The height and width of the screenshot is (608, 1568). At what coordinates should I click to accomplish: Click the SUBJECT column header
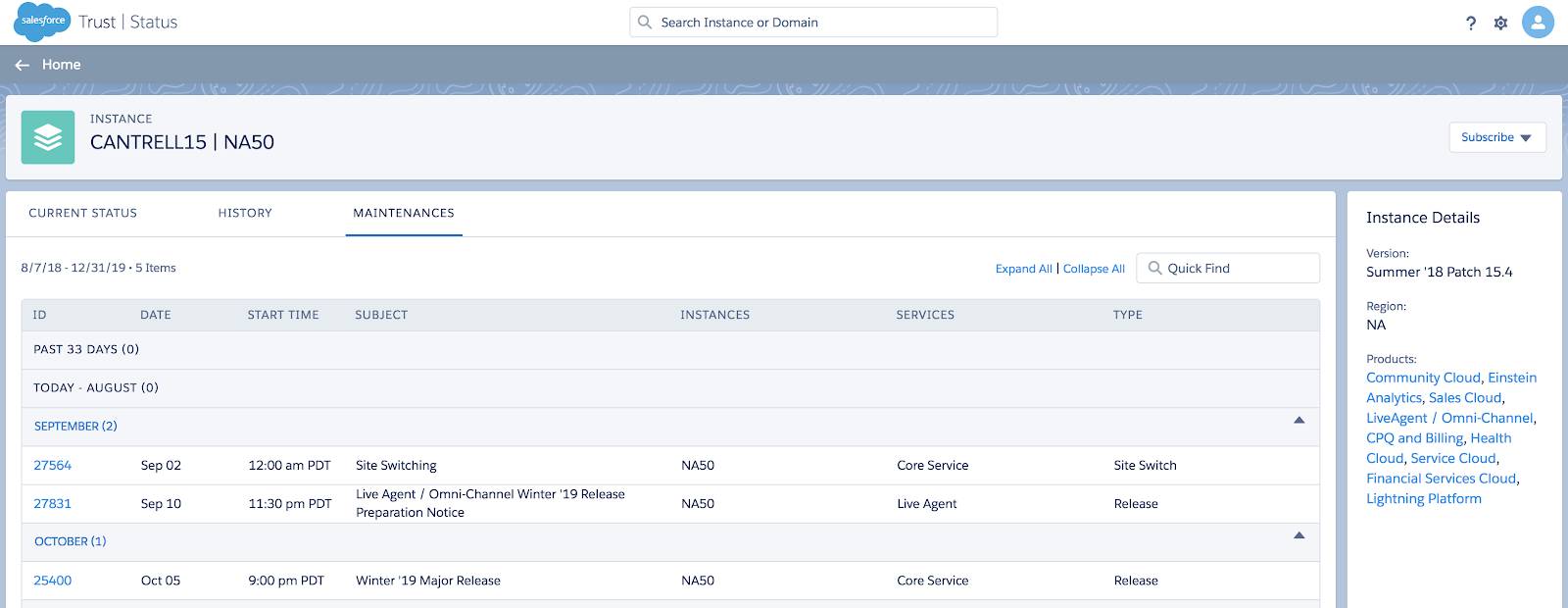coord(381,315)
